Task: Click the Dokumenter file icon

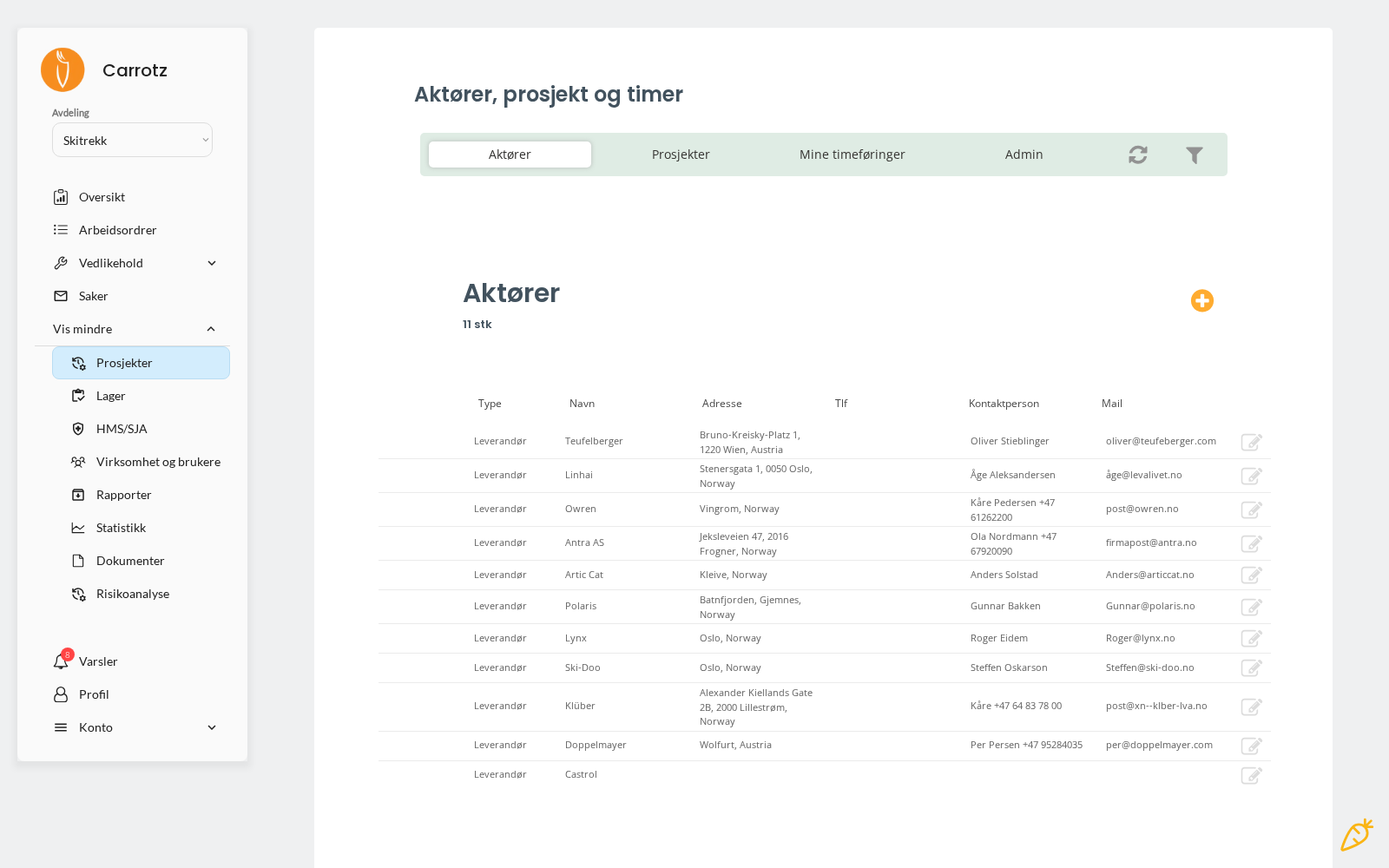Action: tap(78, 561)
